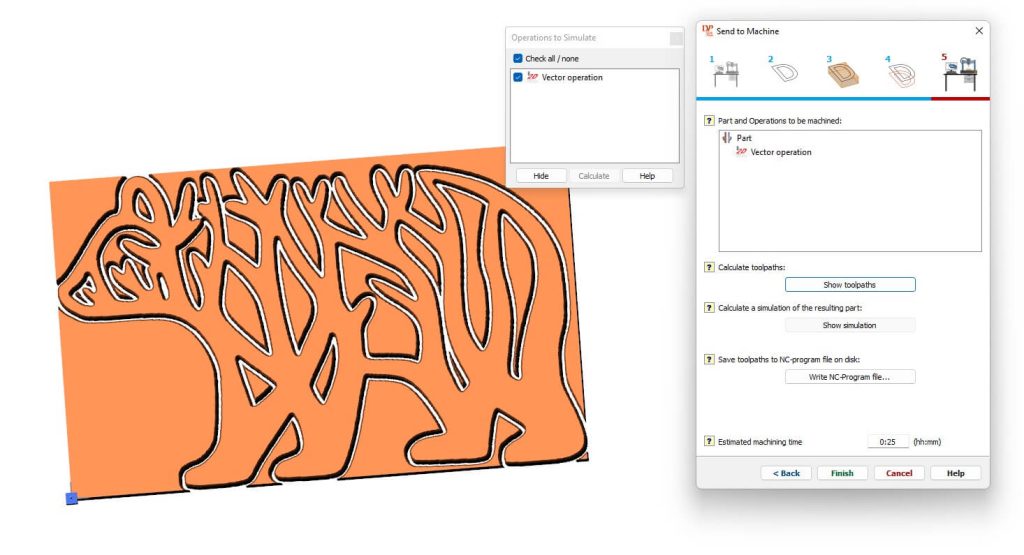Click the estimated machining time field
Image resolution: width=1024 pixels, height=555 pixels.
pos(887,441)
